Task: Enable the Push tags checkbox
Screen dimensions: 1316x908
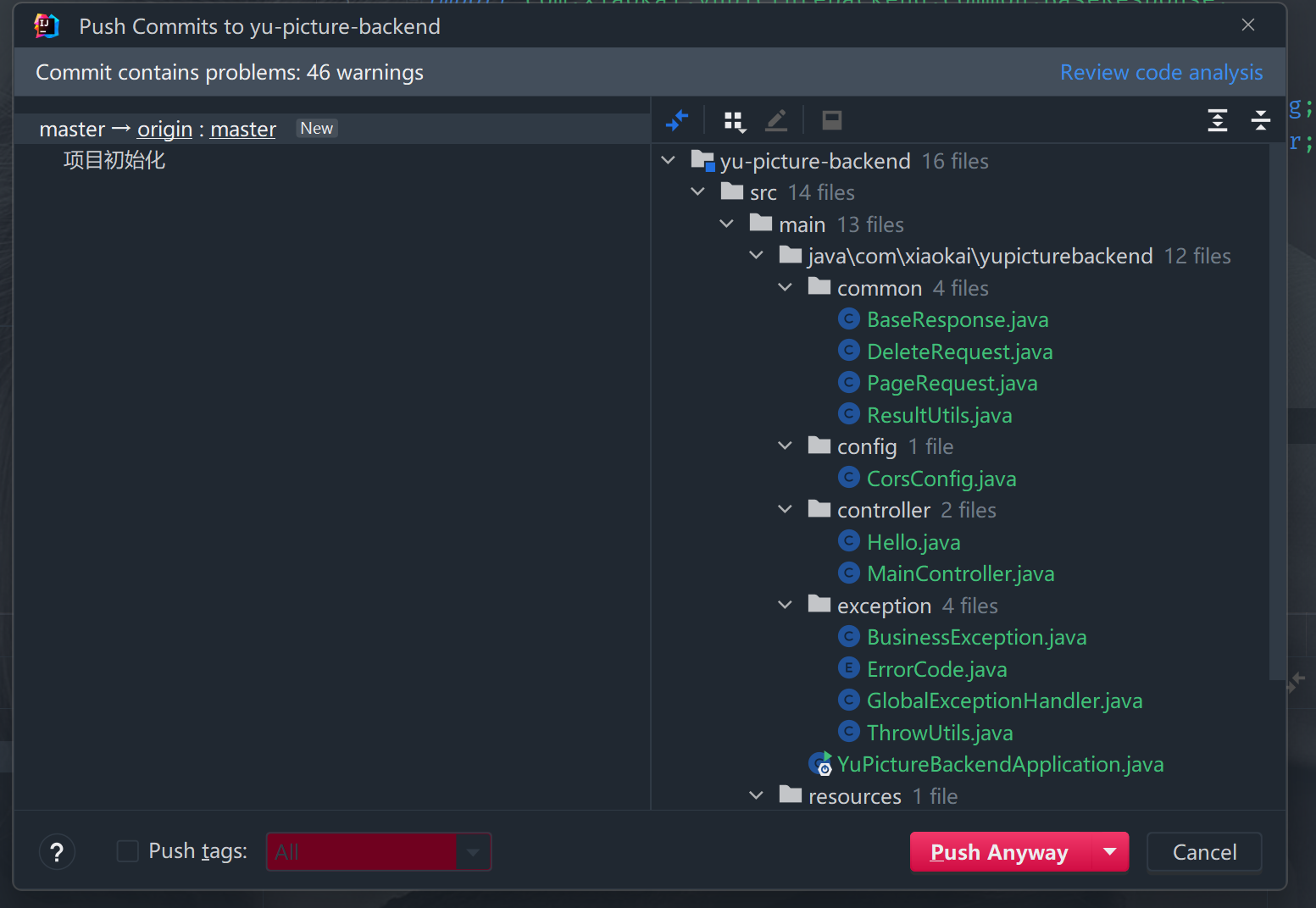Action: (x=128, y=851)
